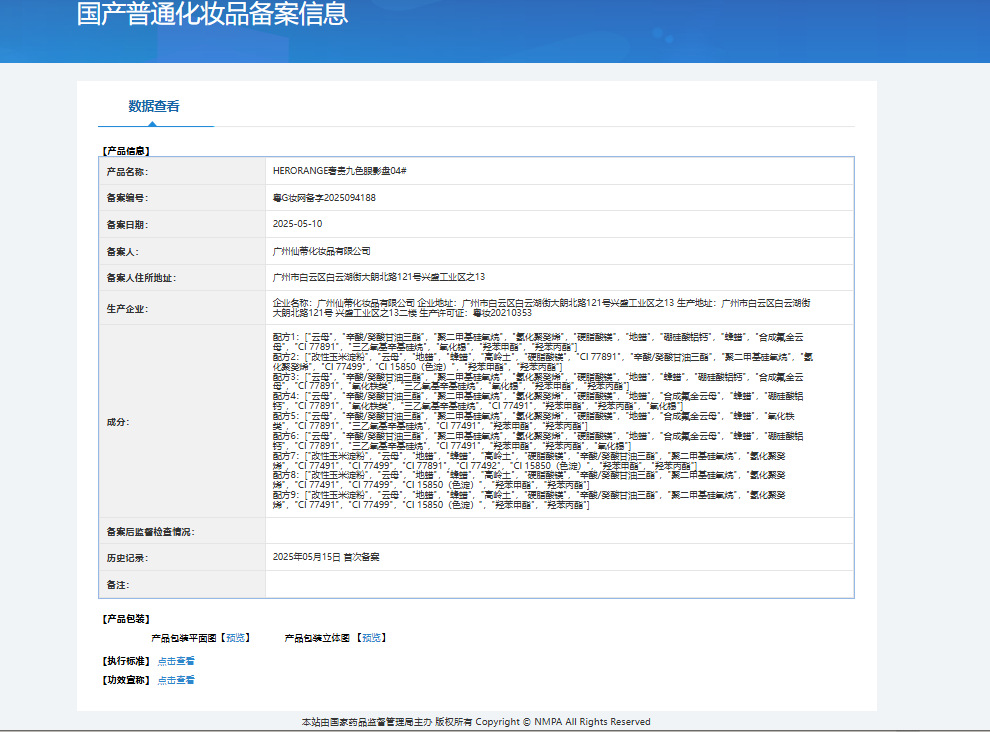
Task: Click the 生产企业 details text
Action: click(x=542, y=308)
